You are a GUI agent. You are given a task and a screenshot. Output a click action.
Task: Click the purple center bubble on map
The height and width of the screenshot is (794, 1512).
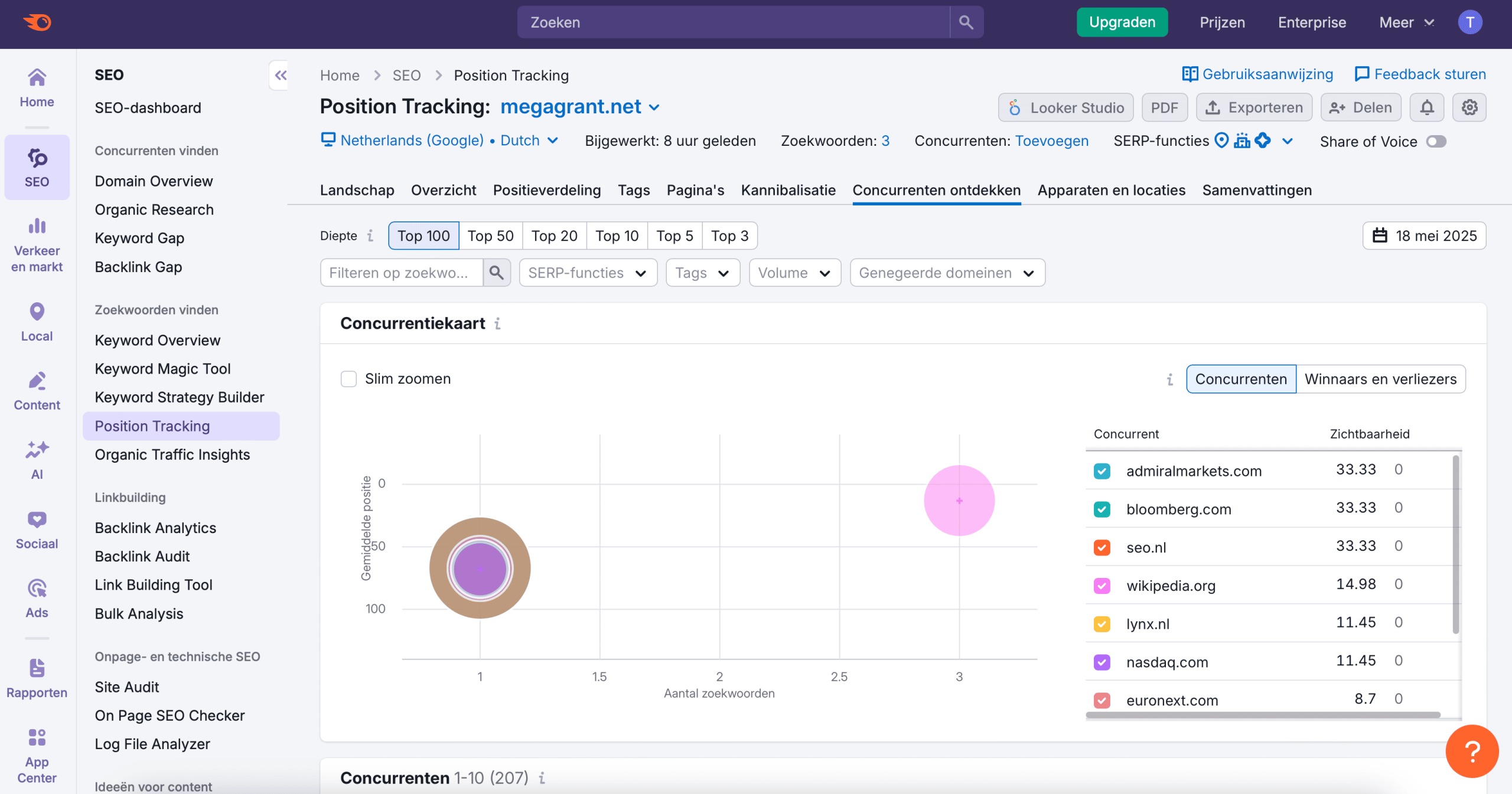pos(480,569)
